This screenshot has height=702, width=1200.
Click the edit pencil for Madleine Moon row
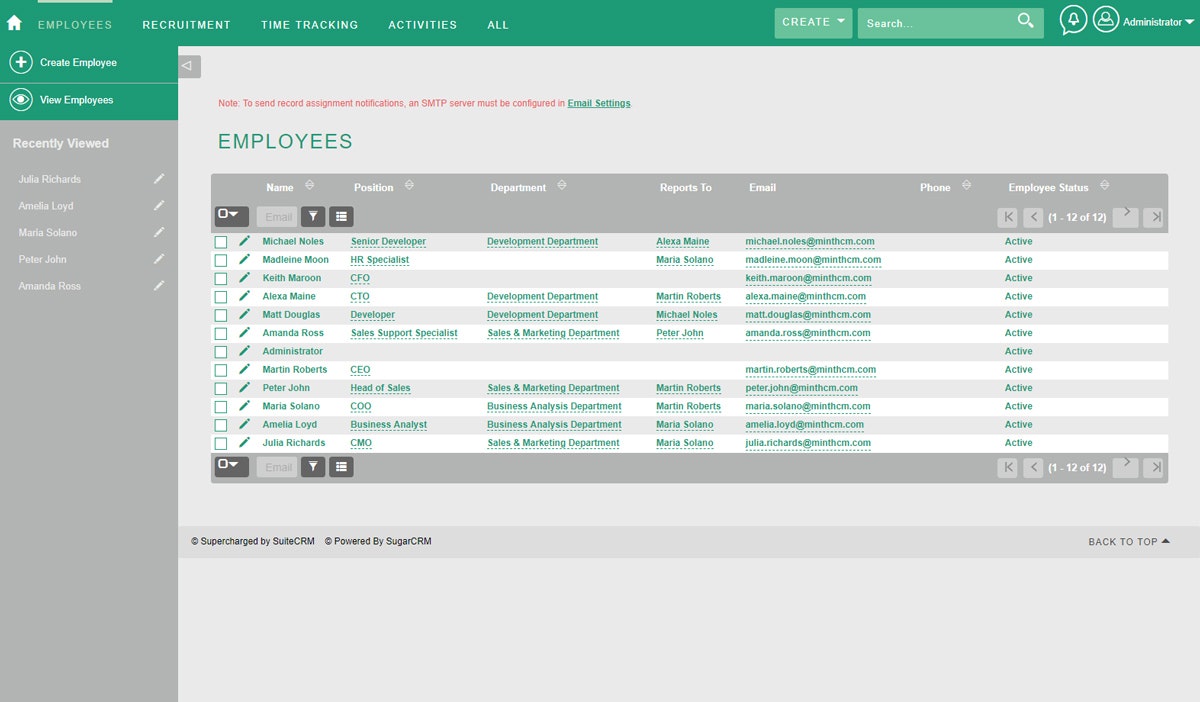tap(245, 259)
